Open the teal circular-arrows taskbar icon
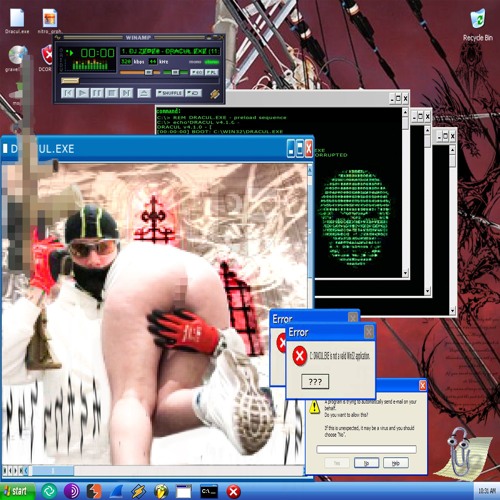Image resolution: width=500 pixels, height=500 pixels. click(49, 491)
